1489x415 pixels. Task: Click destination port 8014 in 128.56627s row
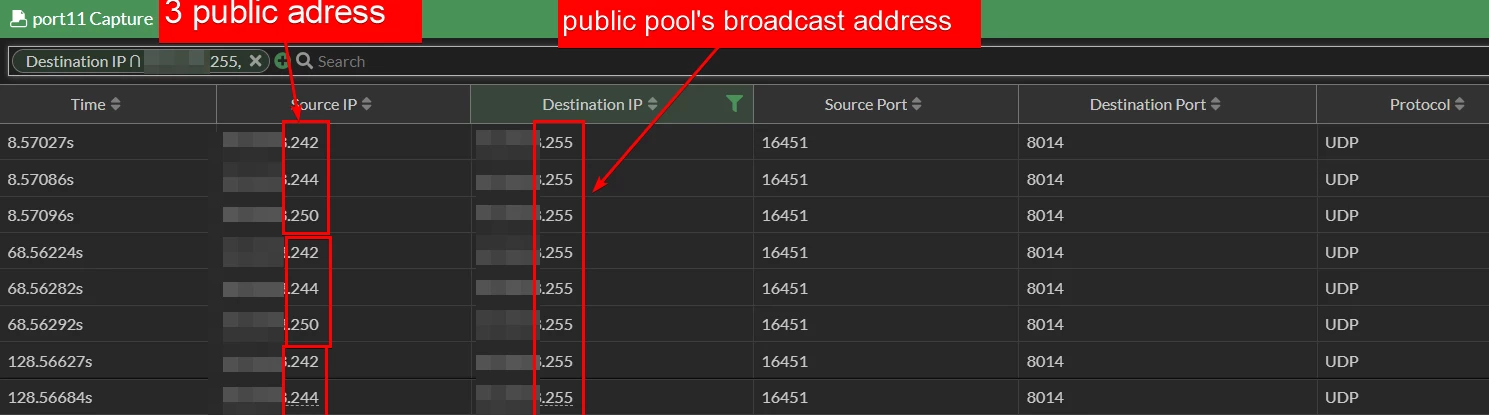(1045, 361)
